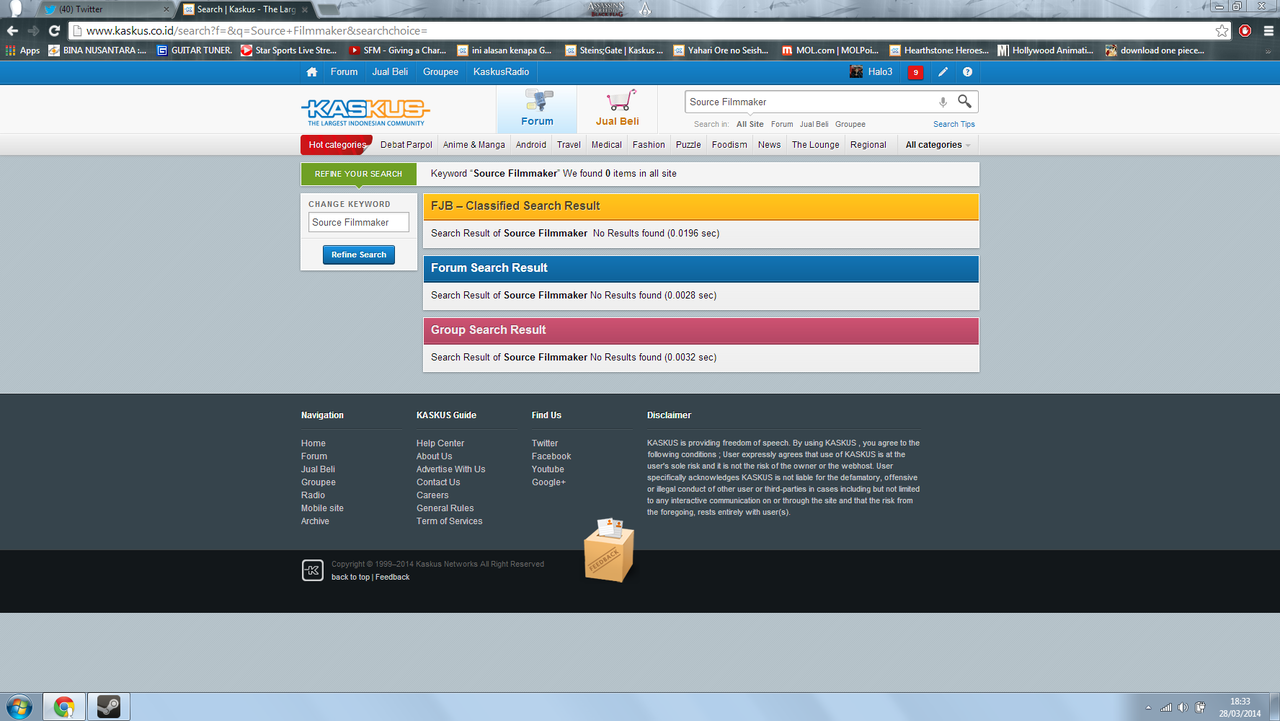Viewport: 1280px width, 721px height.
Task: Select All Site search scope
Action: 750,124
